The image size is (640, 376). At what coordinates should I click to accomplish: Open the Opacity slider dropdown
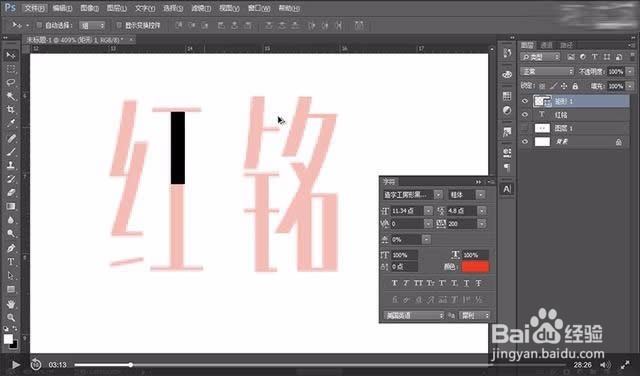click(629, 71)
